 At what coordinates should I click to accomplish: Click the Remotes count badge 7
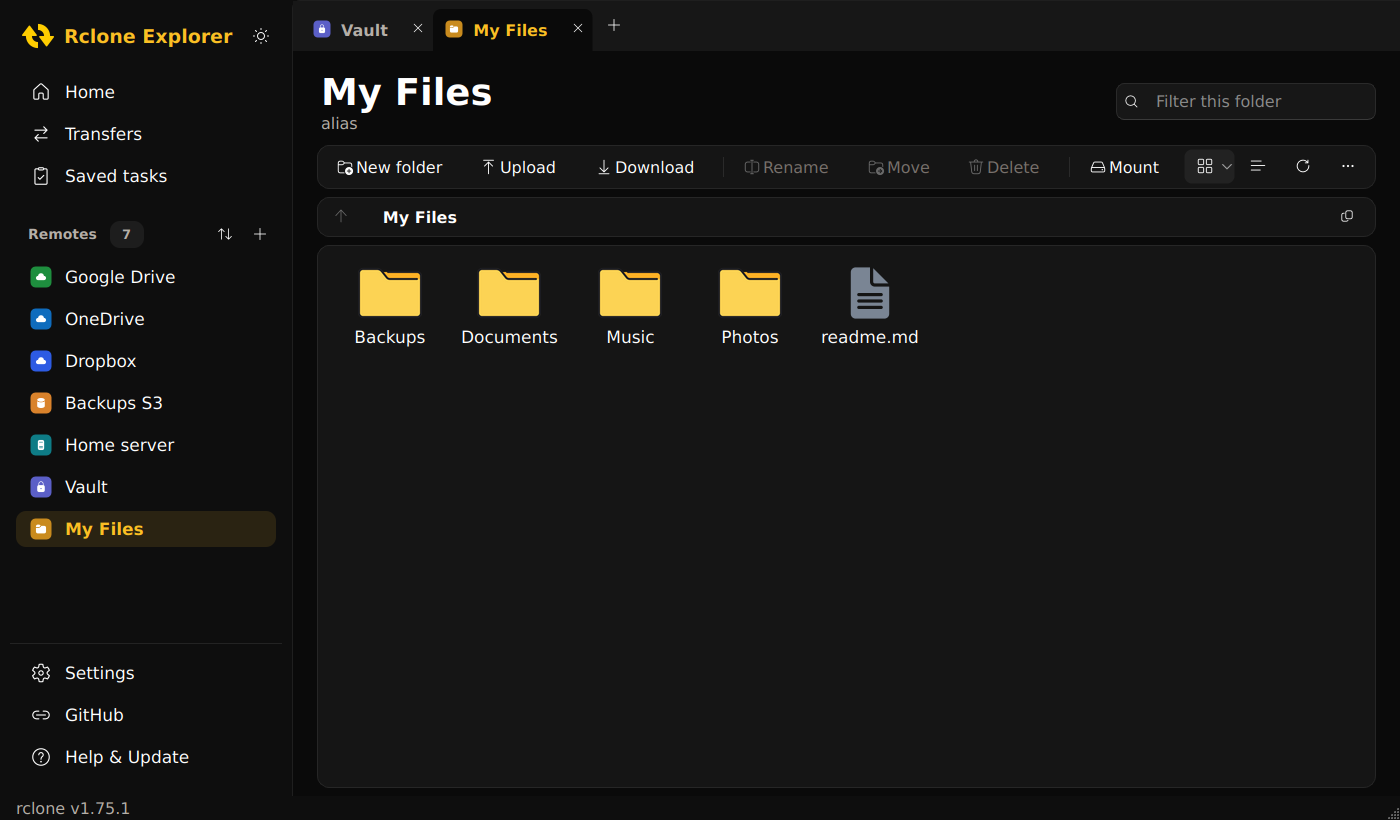[x=126, y=234]
